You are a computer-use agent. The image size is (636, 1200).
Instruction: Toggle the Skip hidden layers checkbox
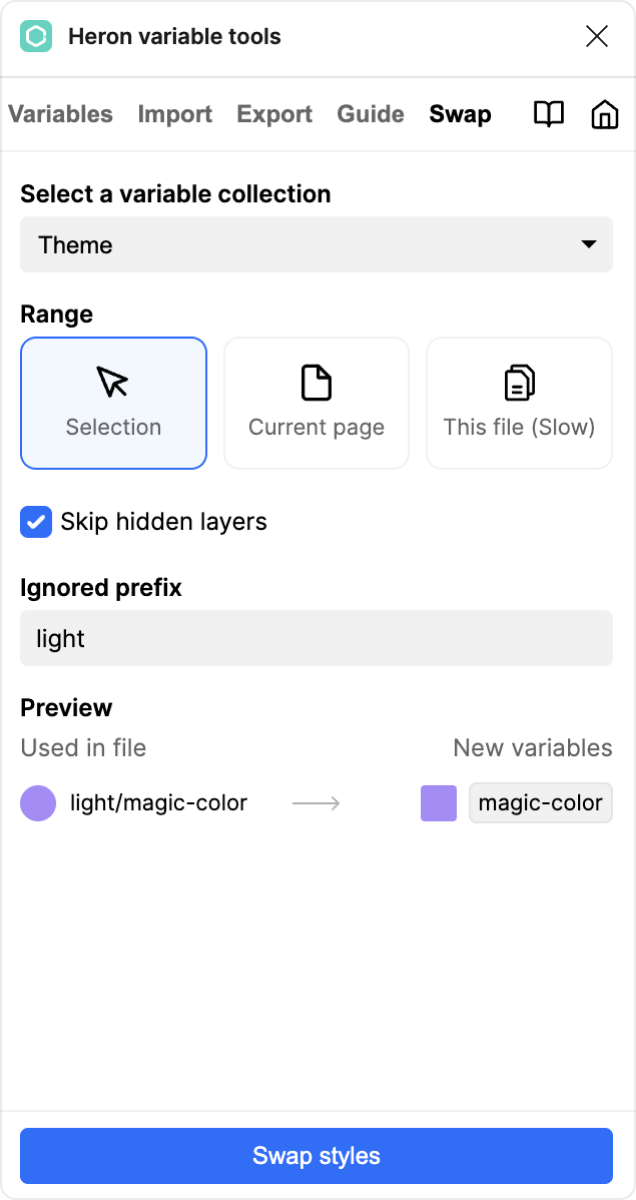(36, 522)
